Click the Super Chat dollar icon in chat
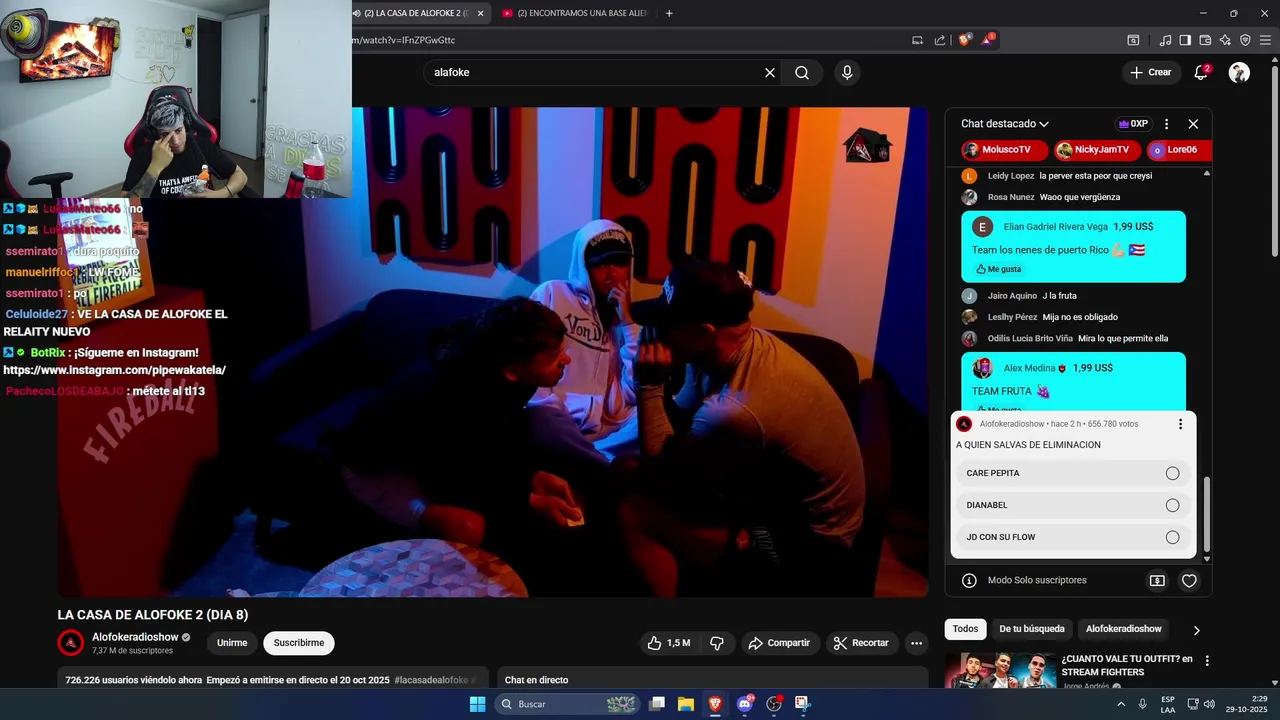Image resolution: width=1280 pixels, height=720 pixels. click(x=1157, y=580)
